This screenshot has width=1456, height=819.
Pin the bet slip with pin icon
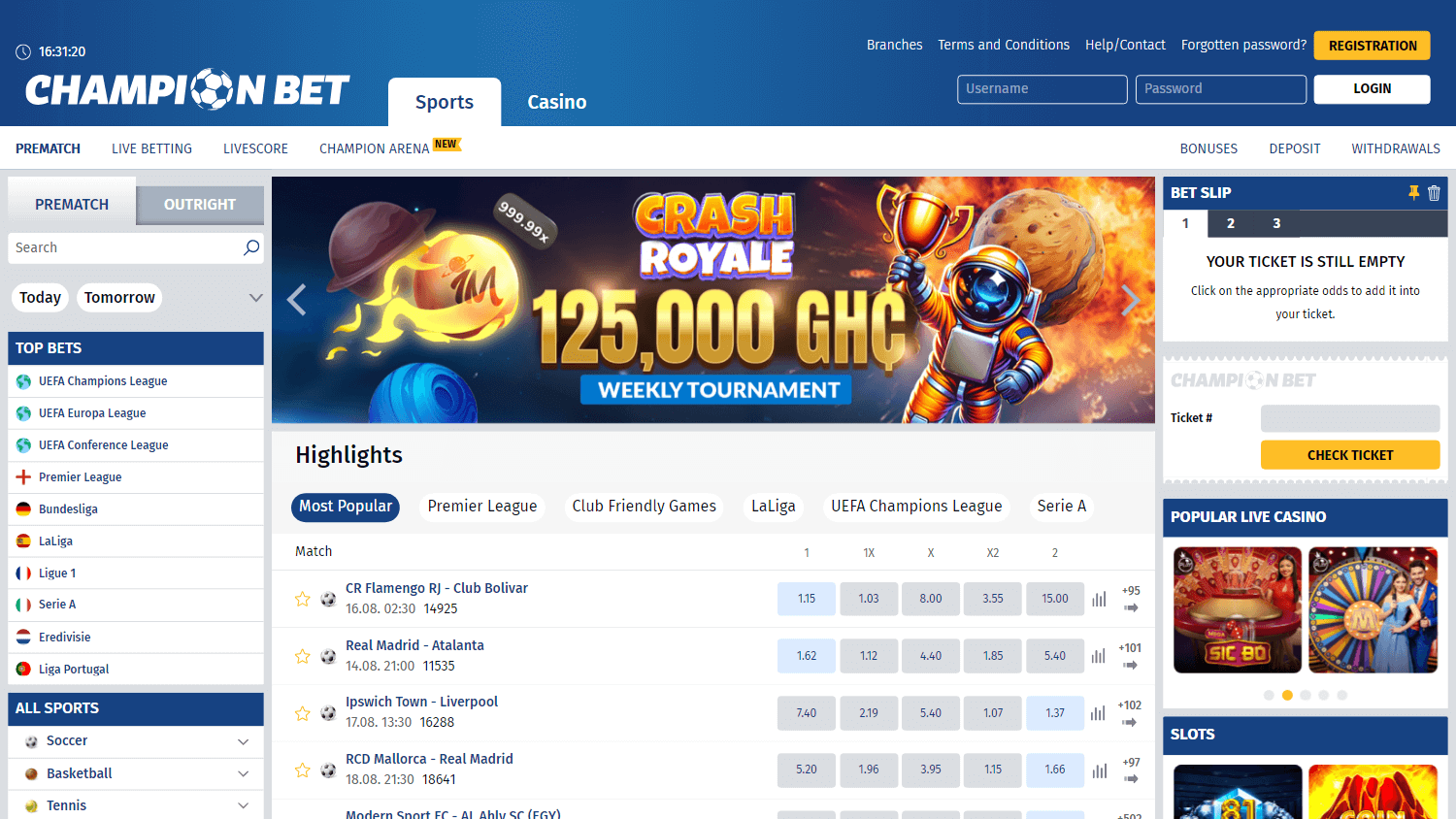coord(1413,193)
